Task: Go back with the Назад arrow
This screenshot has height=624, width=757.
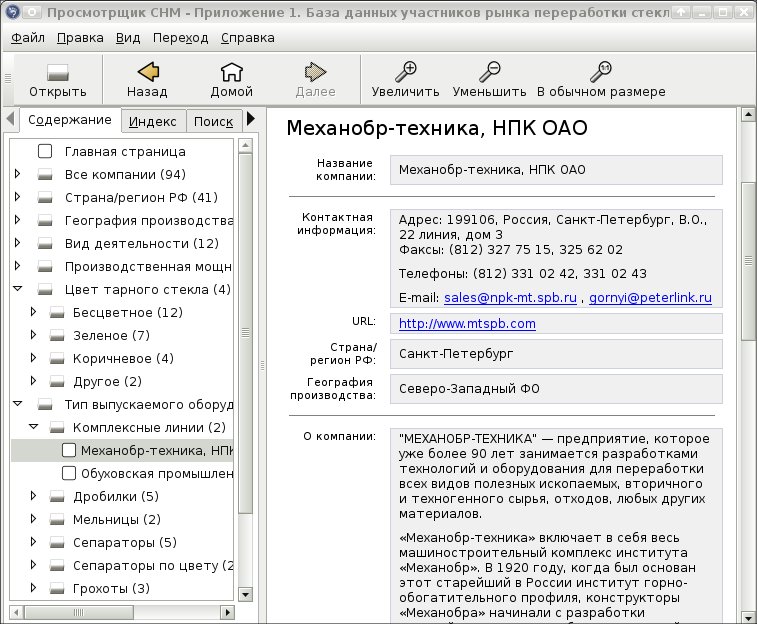Action: click(148, 71)
